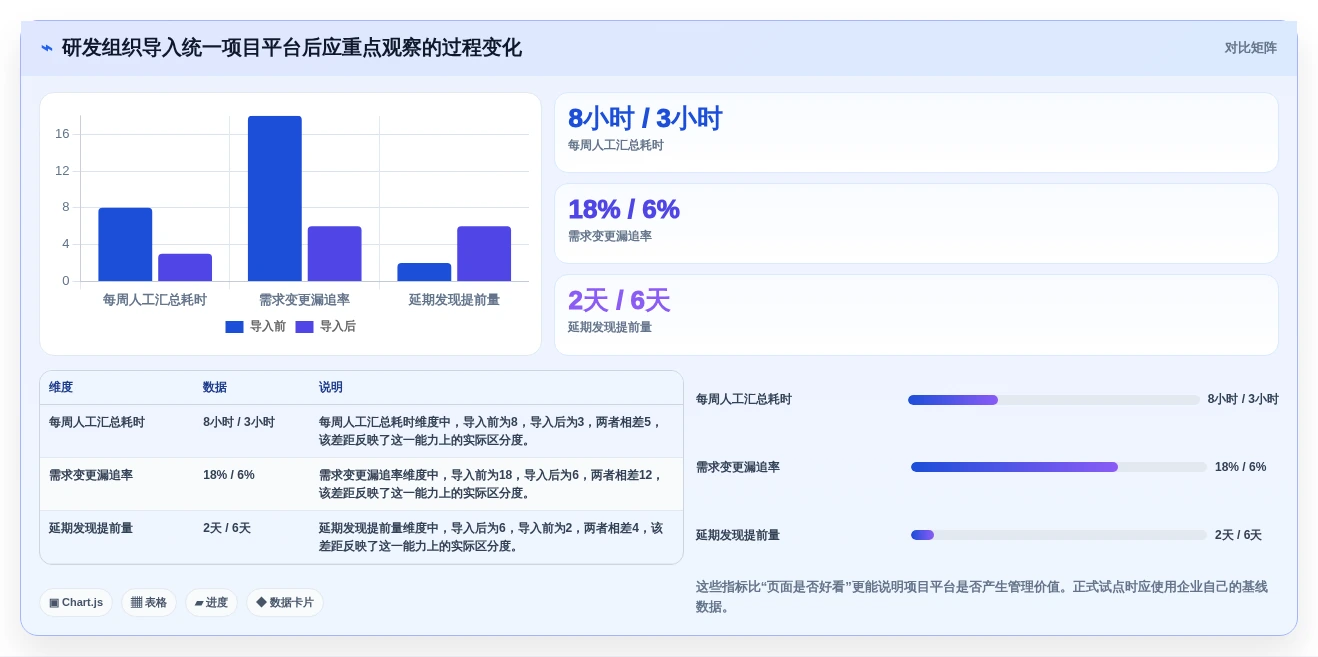Click chart axis label 延期发现提前量
This screenshot has width=1318, height=657.
point(454,299)
